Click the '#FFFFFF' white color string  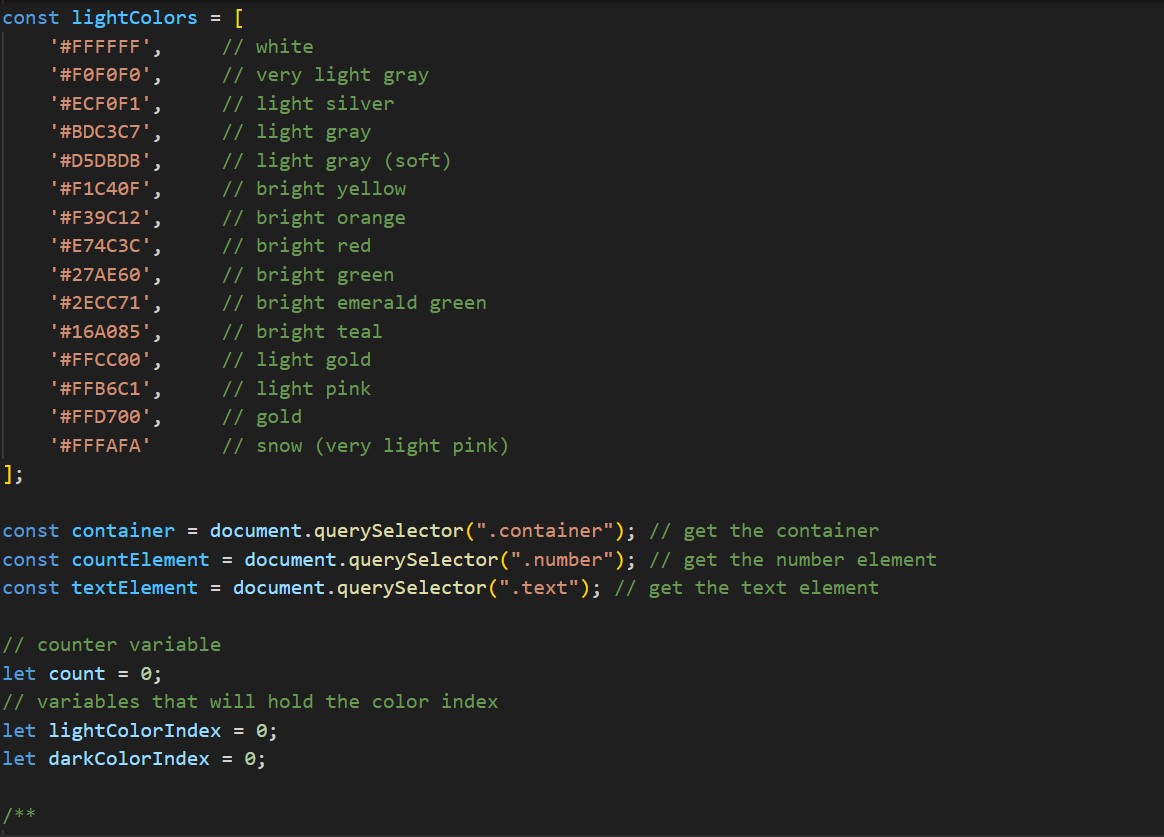point(101,47)
